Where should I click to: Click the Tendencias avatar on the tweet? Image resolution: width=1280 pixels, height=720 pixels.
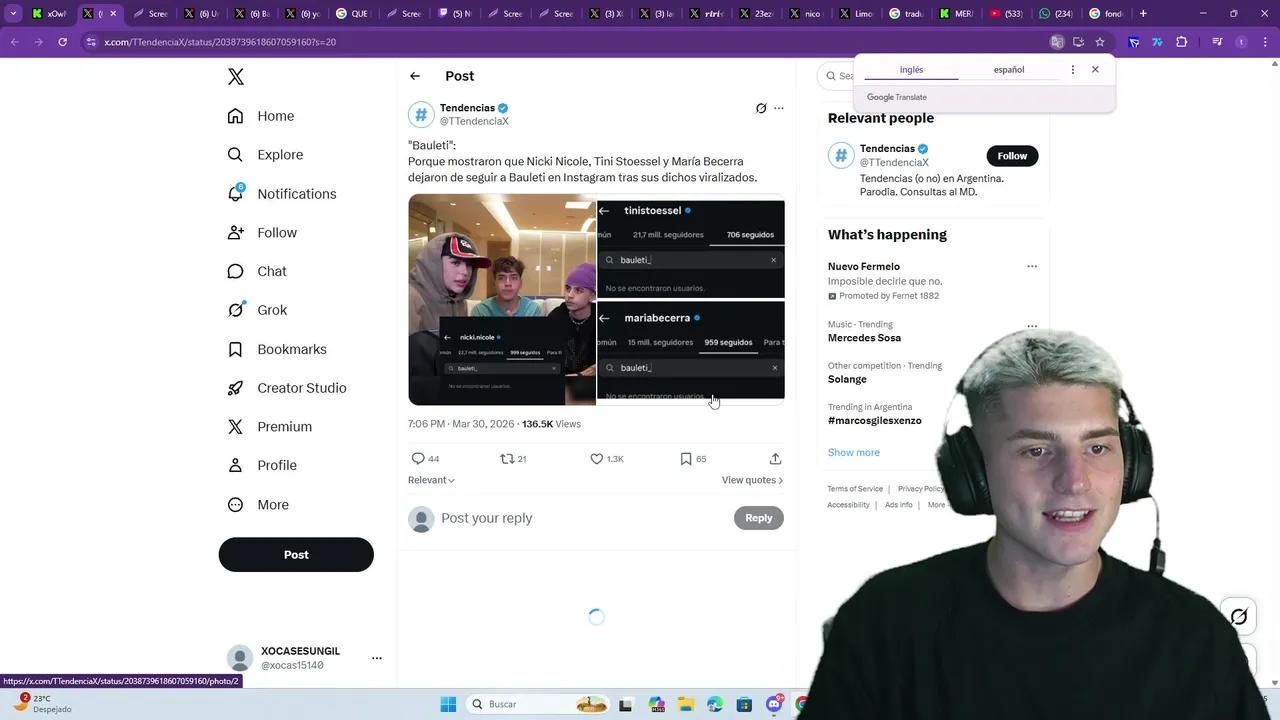pos(421,115)
